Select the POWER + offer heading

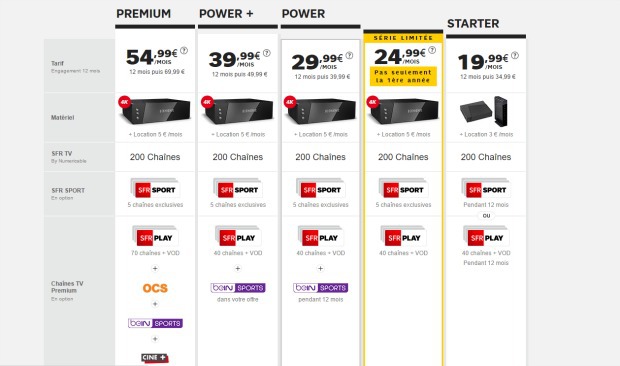click(x=226, y=14)
